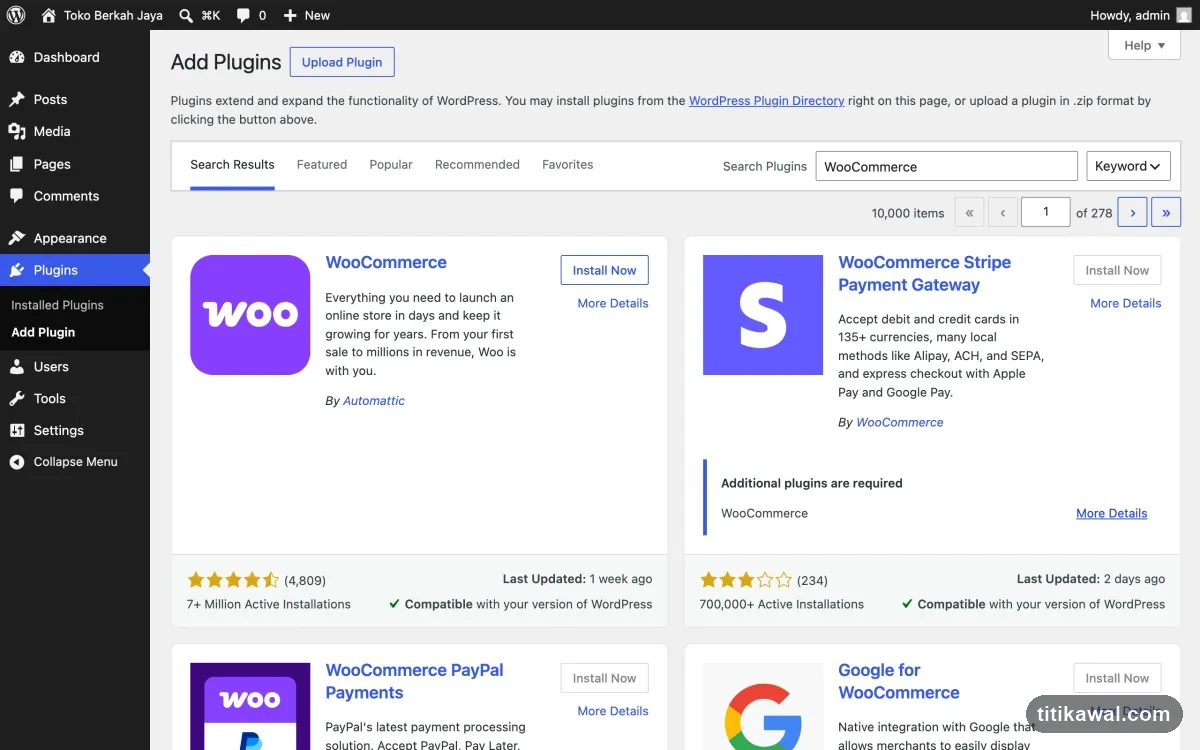The height and width of the screenshot is (750, 1200).
Task: Open Installed Plugins submenu item
Action: coord(57,305)
